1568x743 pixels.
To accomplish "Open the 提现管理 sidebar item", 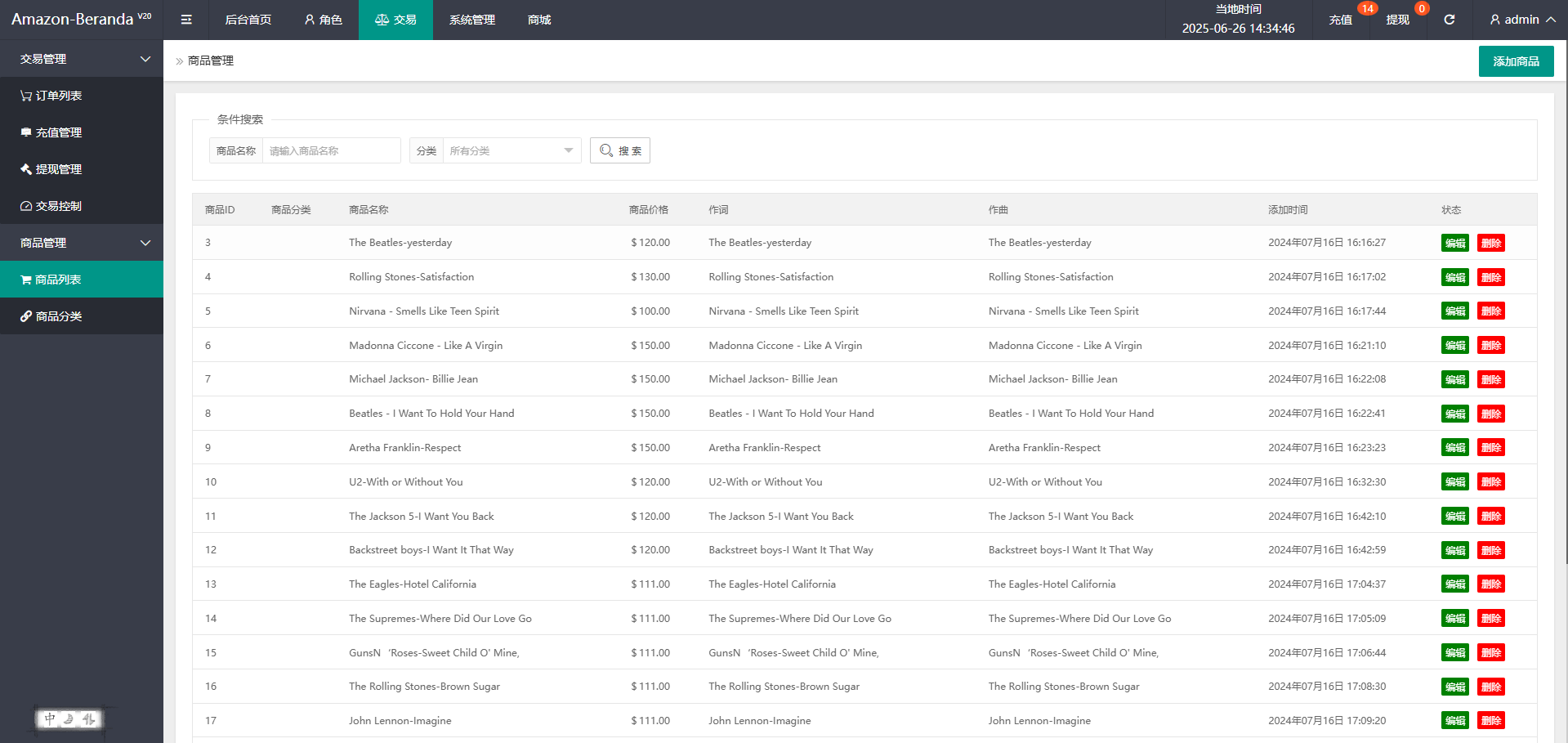I will pos(82,169).
